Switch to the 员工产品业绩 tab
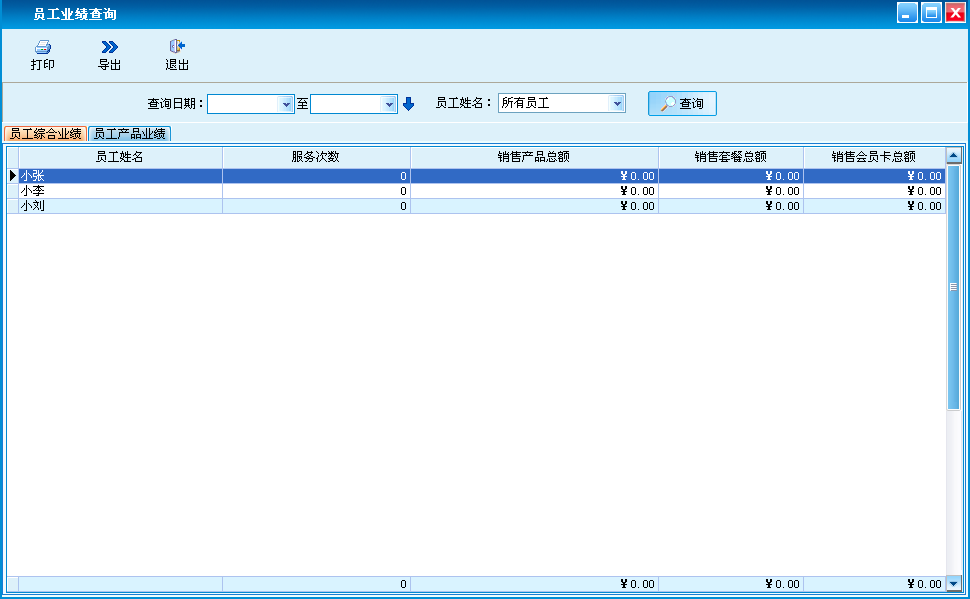The width and height of the screenshot is (970, 599). pos(129,134)
